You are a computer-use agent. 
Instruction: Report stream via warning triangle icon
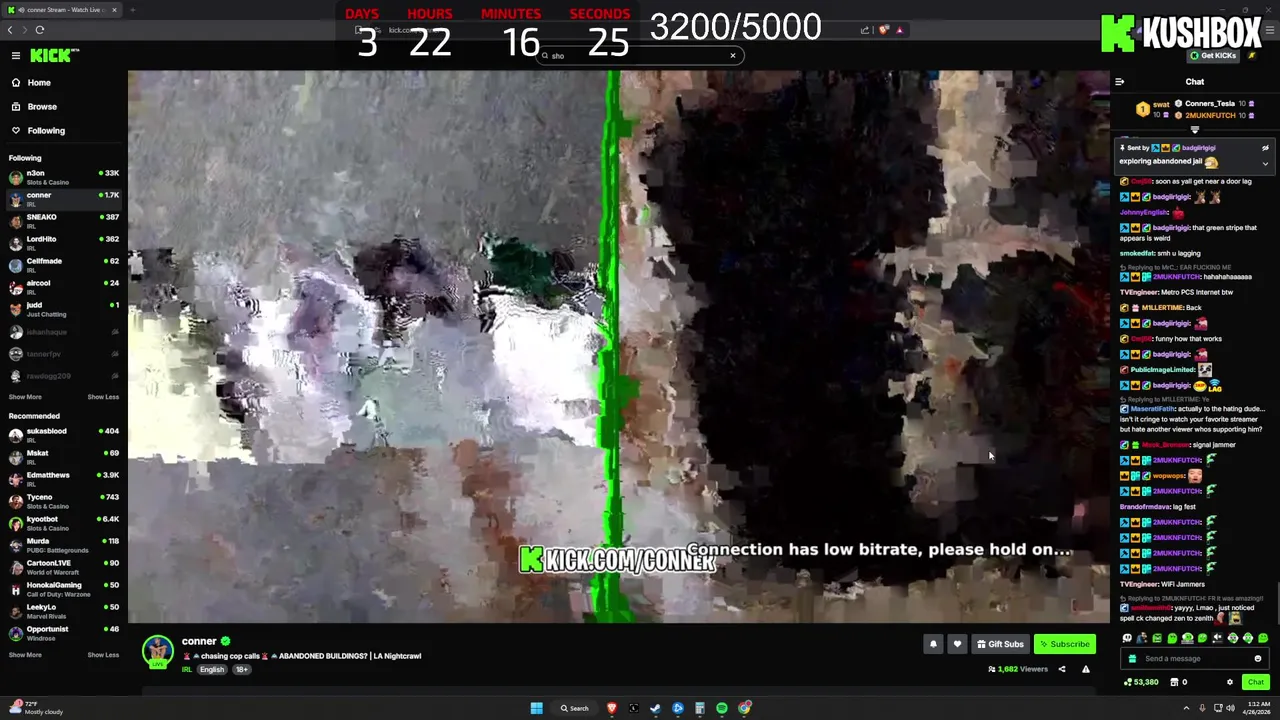tap(1086, 669)
